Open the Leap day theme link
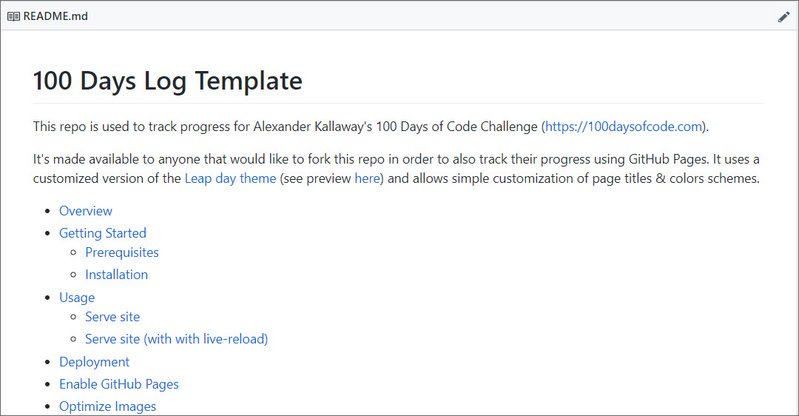Viewport: 799px width, 416px height. click(230, 178)
